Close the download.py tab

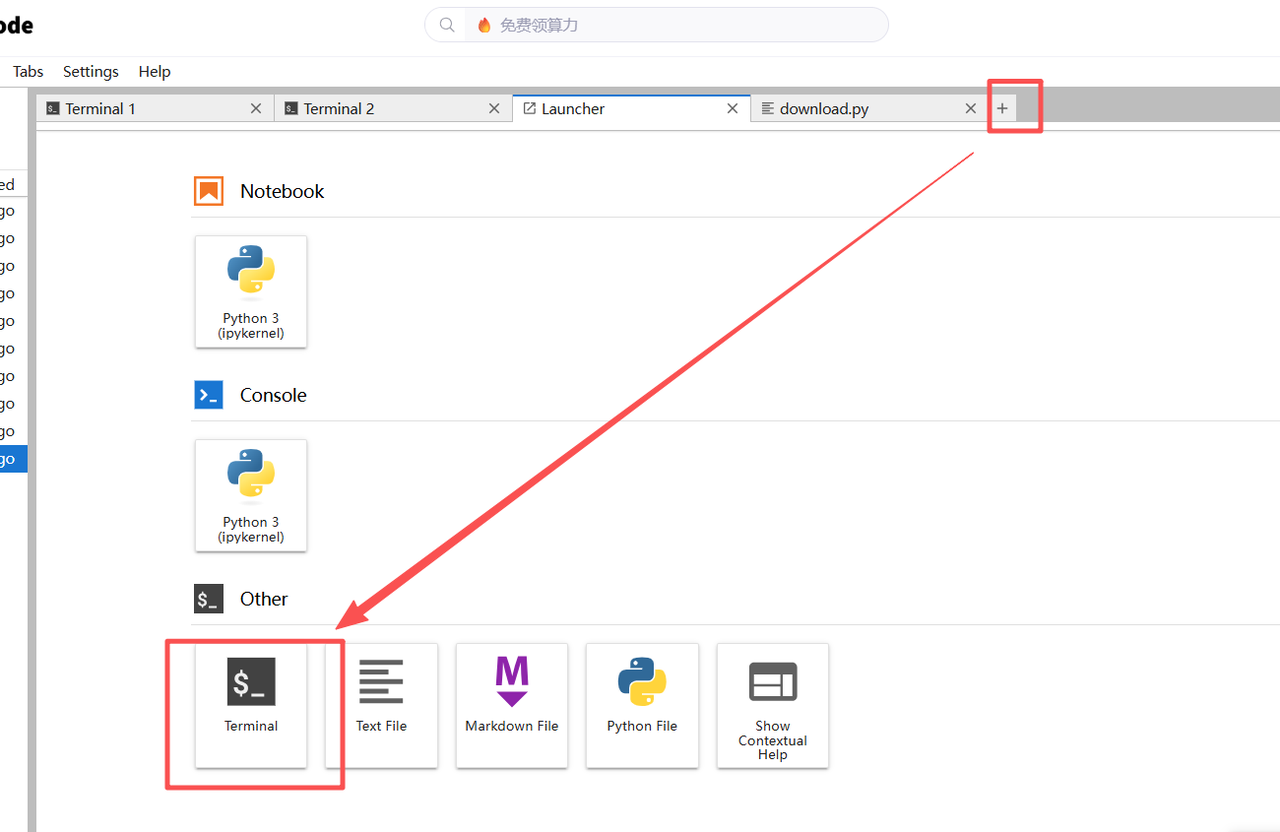click(x=970, y=108)
